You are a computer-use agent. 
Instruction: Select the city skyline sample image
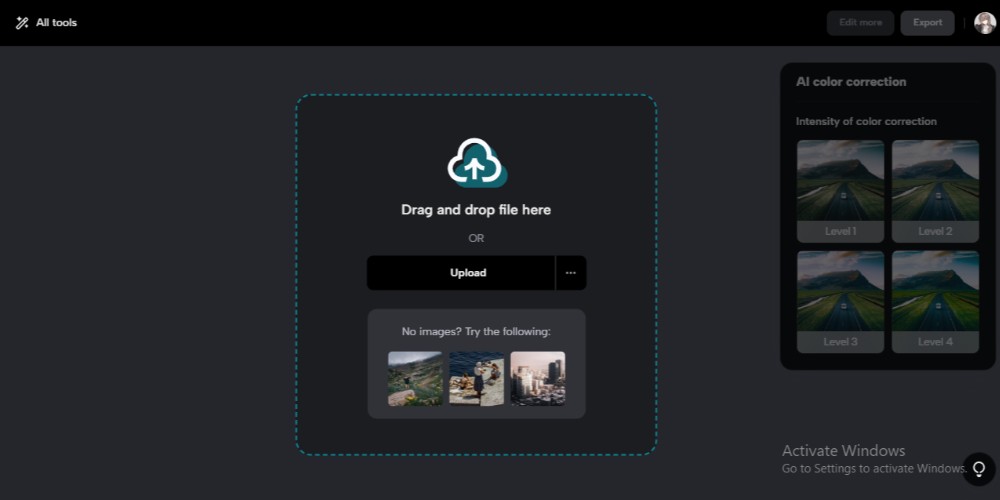538,379
